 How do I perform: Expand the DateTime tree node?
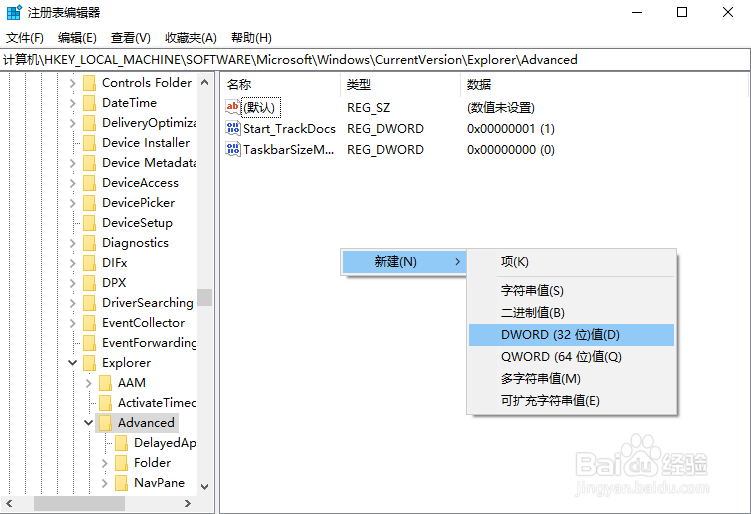[72, 103]
